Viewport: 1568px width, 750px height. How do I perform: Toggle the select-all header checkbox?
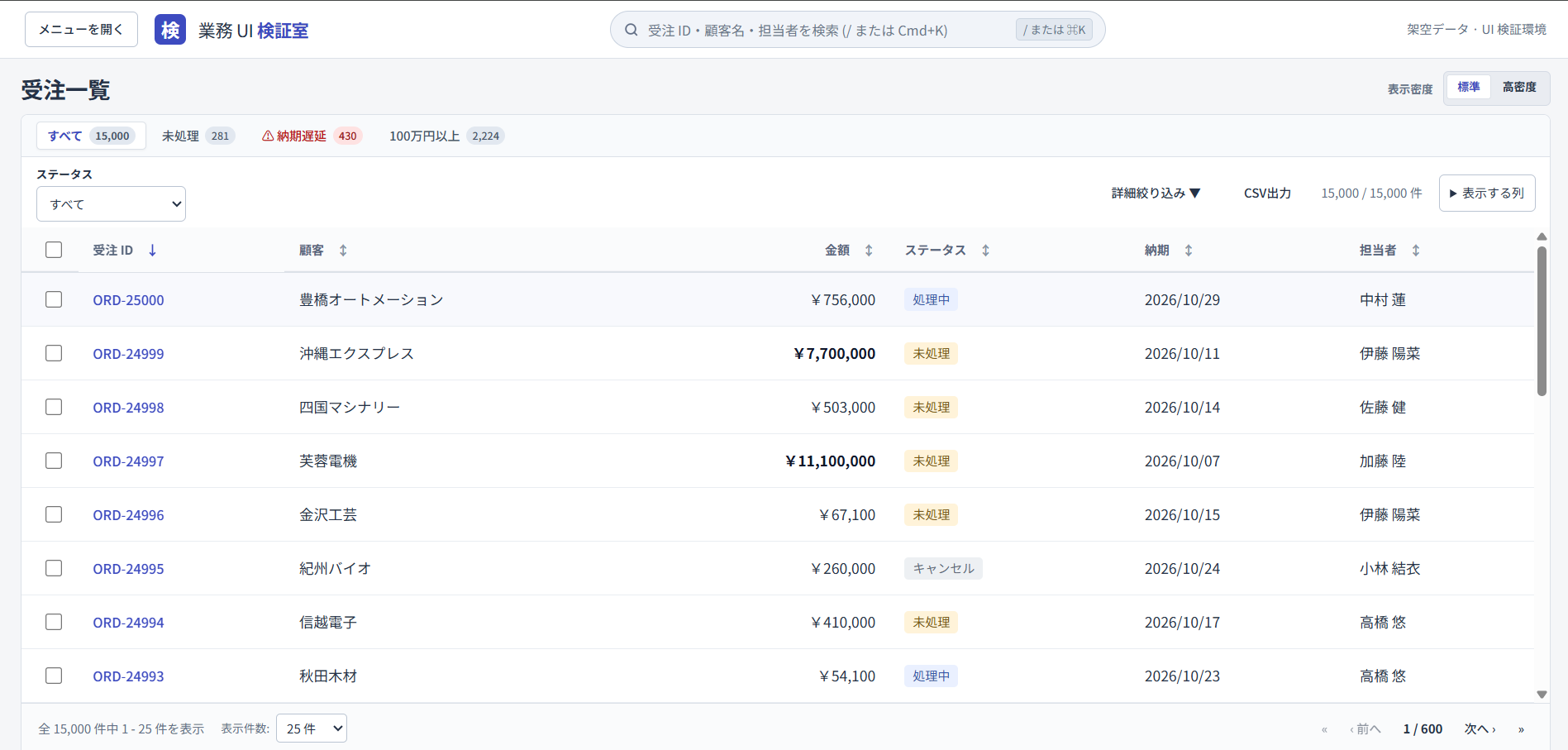click(x=54, y=250)
